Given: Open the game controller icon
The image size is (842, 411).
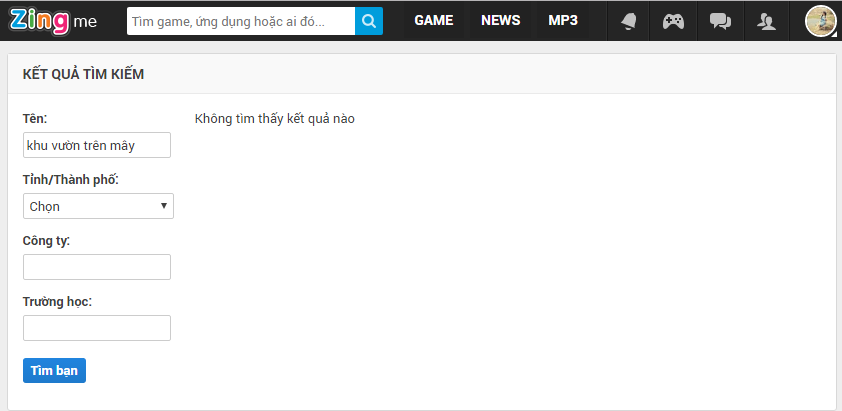Looking at the screenshot, I should pos(673,21).
